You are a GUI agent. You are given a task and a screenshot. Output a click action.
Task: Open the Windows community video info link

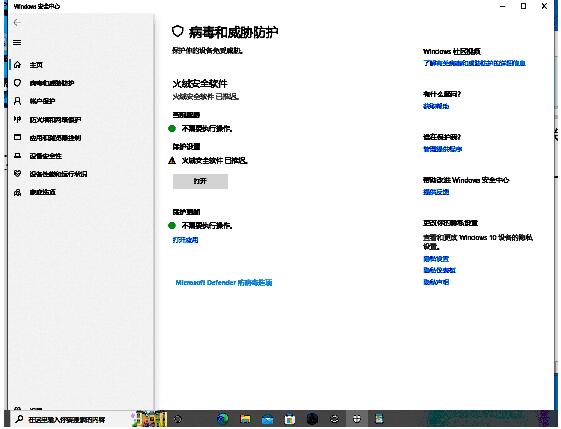(x=474, y=63)
